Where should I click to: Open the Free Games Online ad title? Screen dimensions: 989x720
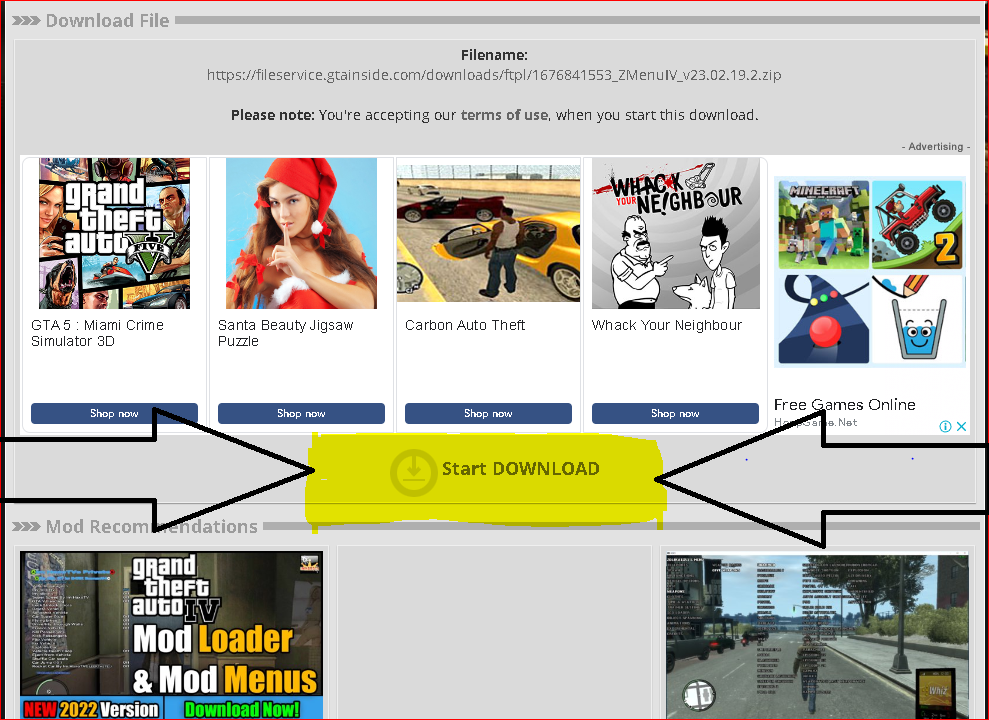tap(845, 405)
